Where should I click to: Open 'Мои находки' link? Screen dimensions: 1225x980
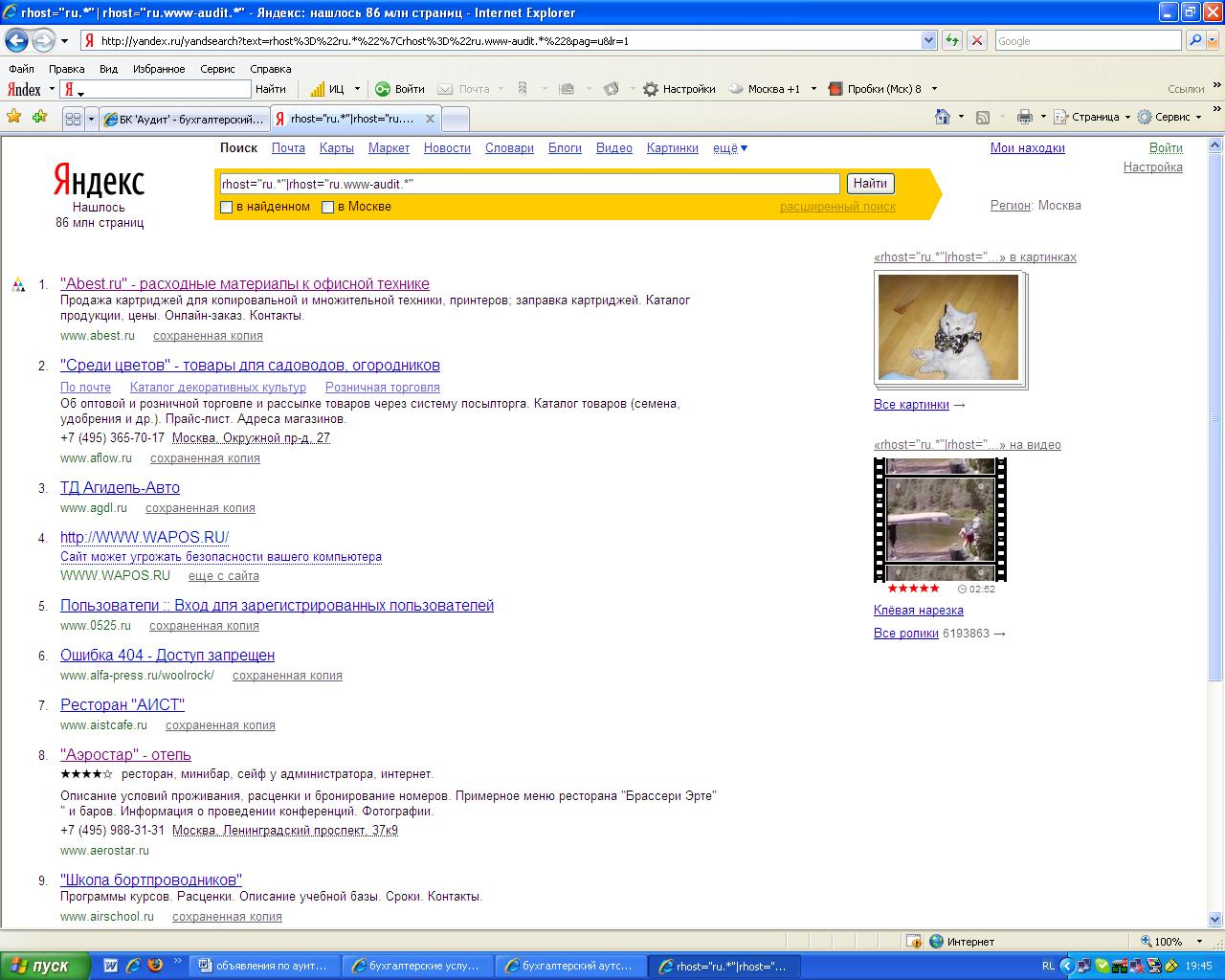pyautogui.click(x=1027, y=148)
